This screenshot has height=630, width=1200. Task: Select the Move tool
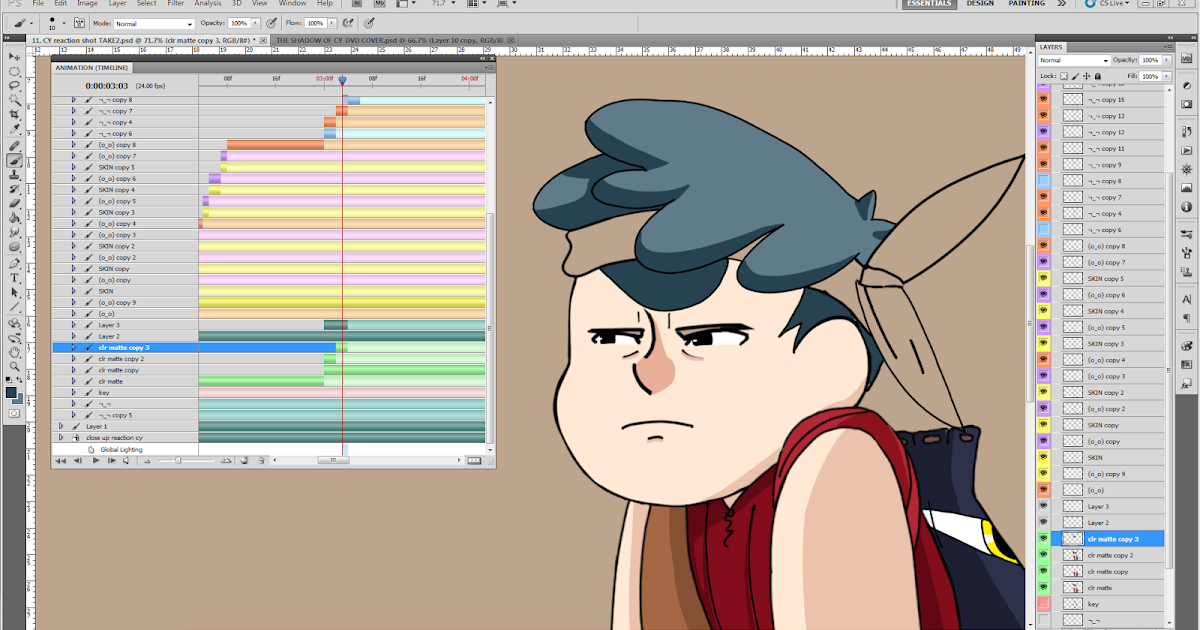pyautogui.click(x=13, y=56)
